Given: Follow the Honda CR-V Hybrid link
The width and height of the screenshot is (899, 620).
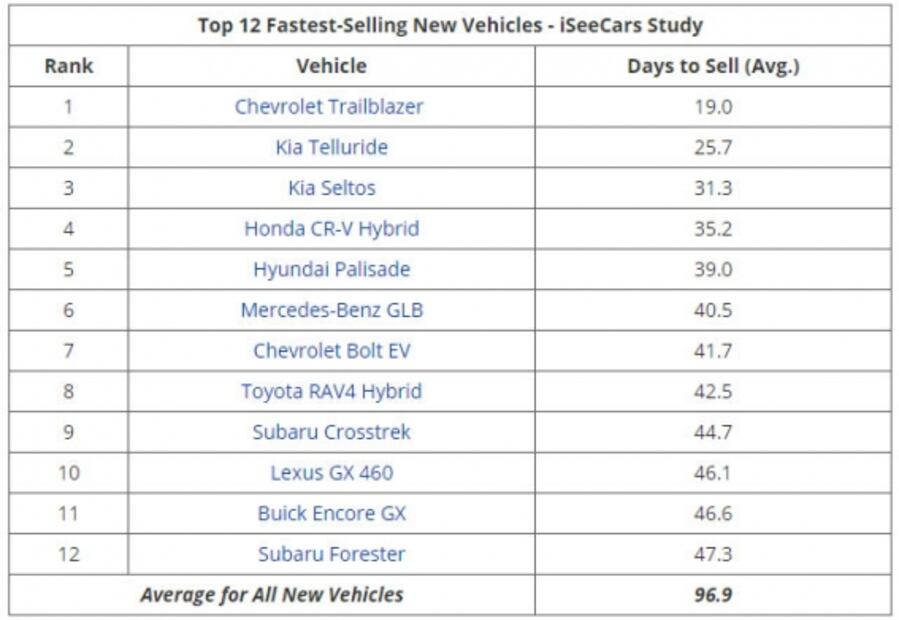Looking at the screenshot, I should tap(331, 229).
